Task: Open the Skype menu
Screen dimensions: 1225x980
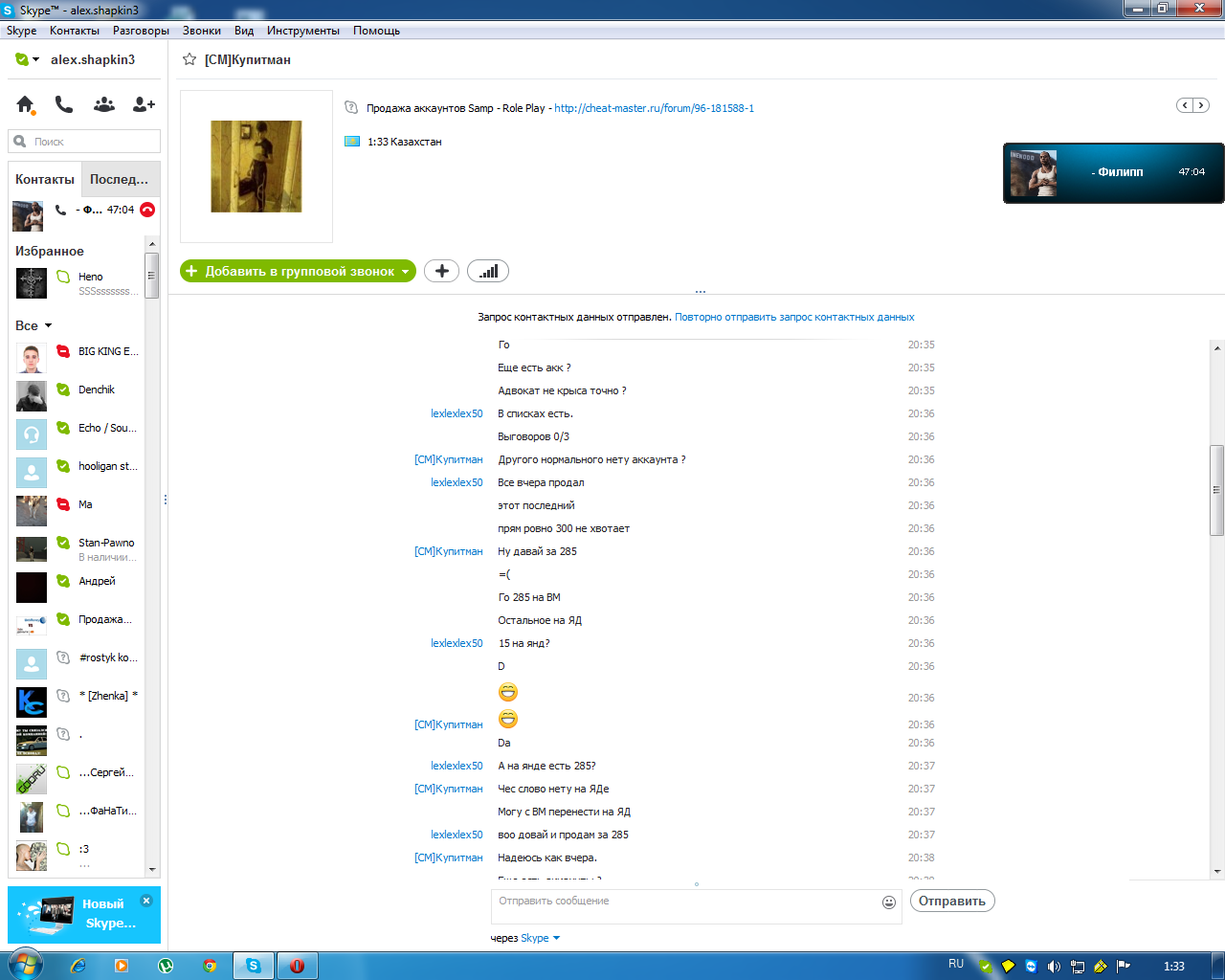Action: pos(21,31)
